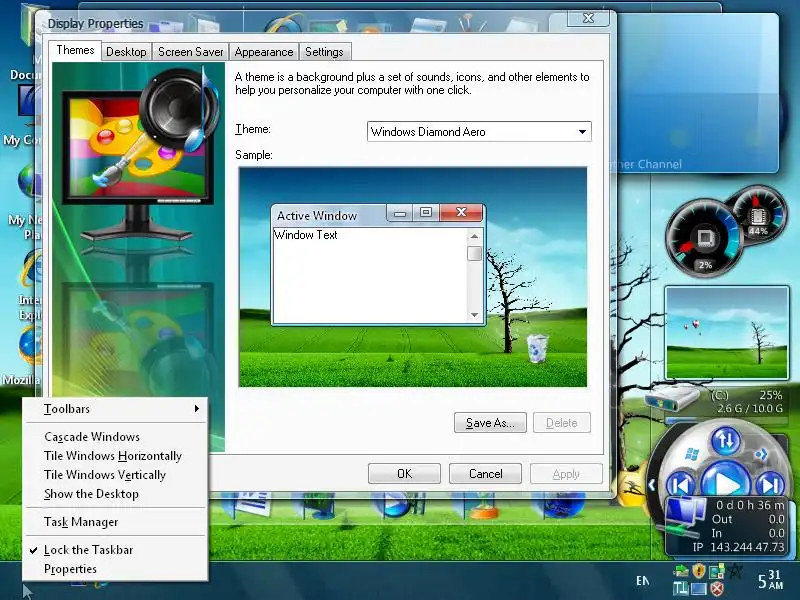Open the Appearance tab
Screen dimensions: 800x600
pos(264,52)
